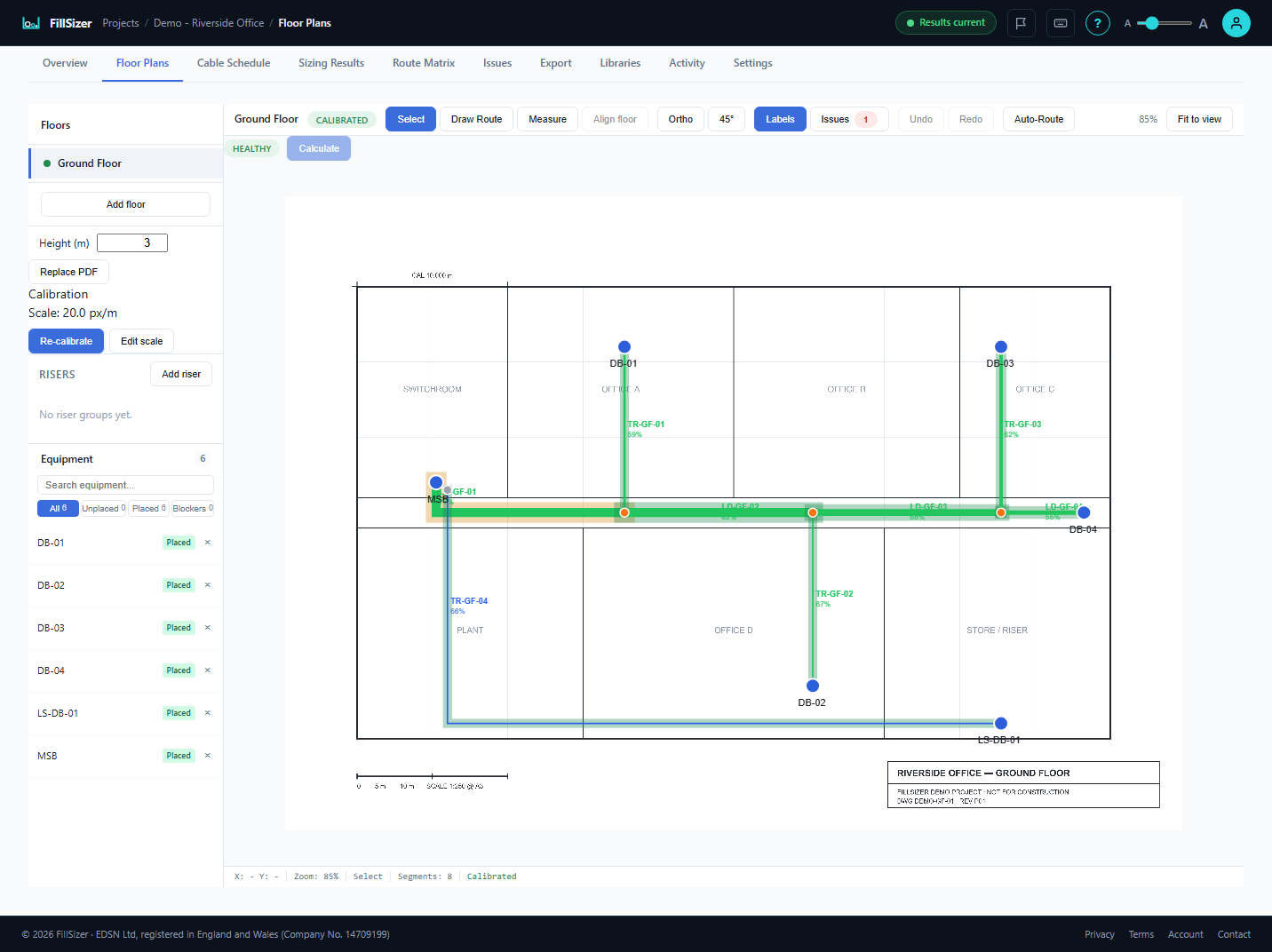Click the Edit scale button
This screenshot has height=952, width=1272.
141,341
